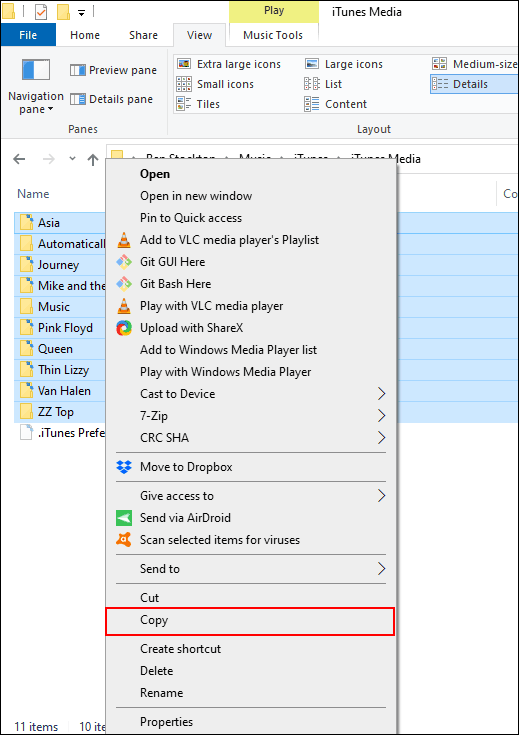Image resolution: width=519 pixels, height=735 pixels.
Task: Choose Open in new window
Action: [x=251, y=196]
